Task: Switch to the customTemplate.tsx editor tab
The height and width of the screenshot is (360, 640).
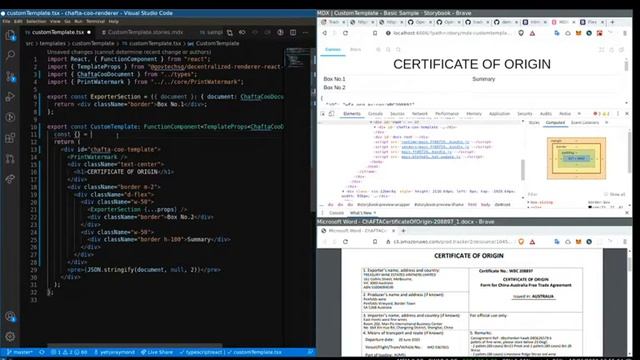Action: pos(58,32)
